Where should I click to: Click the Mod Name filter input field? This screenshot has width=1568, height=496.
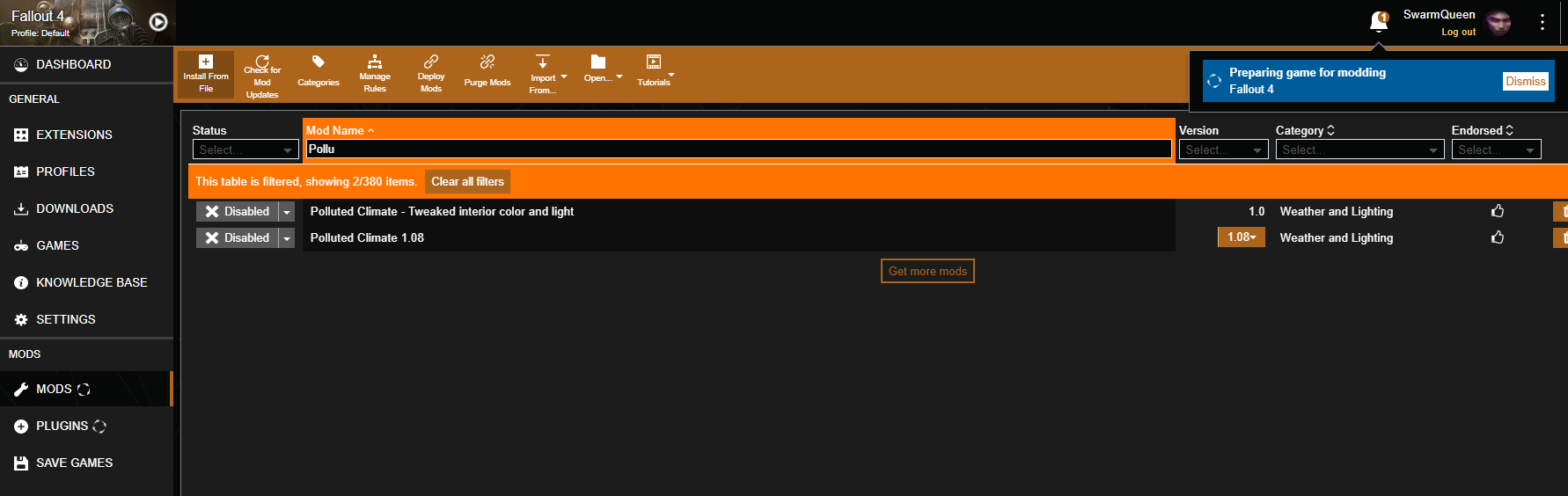tap(738, 149)
